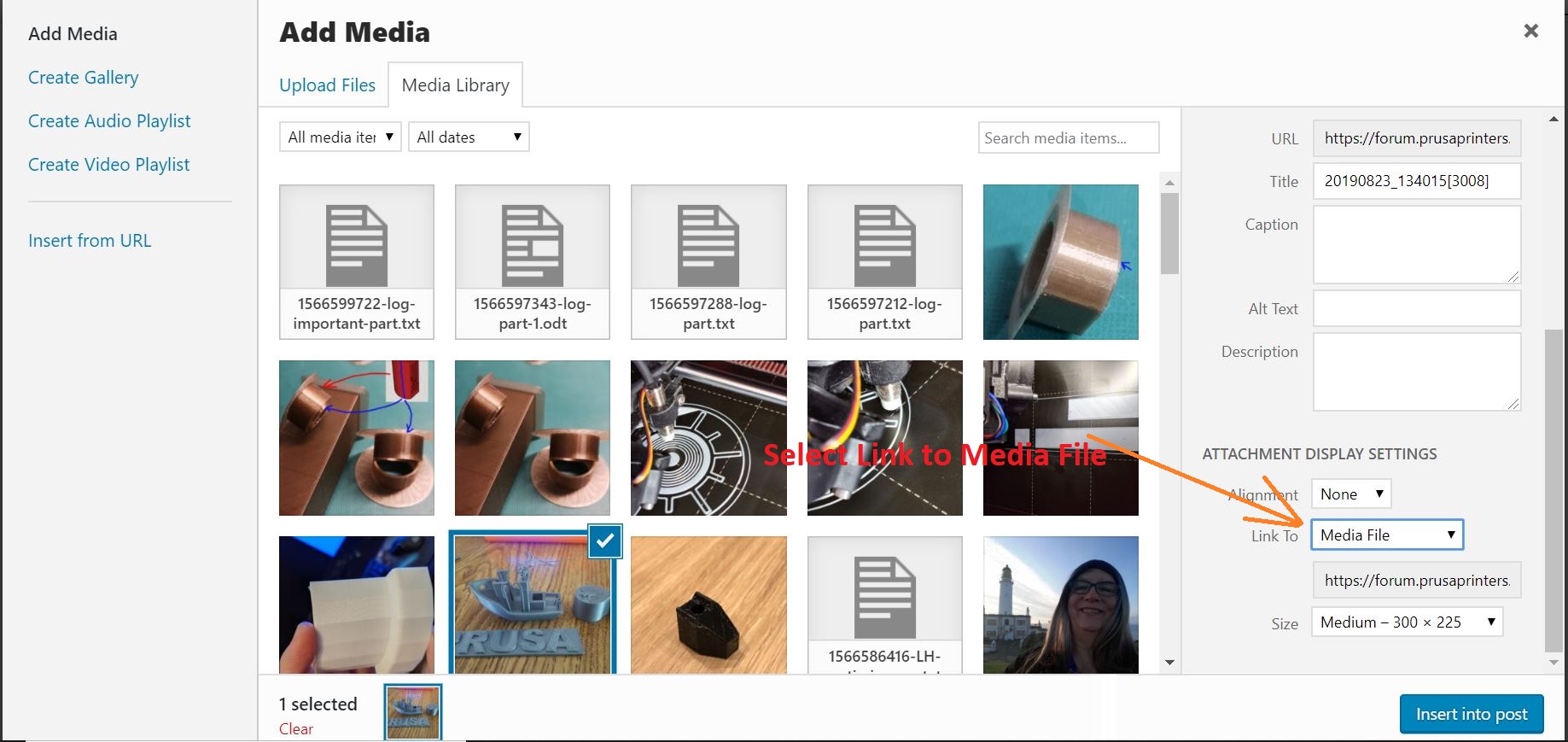Select the 1566586416-LH document file icon
1568x742 pixels.
[x=884, y=596]
